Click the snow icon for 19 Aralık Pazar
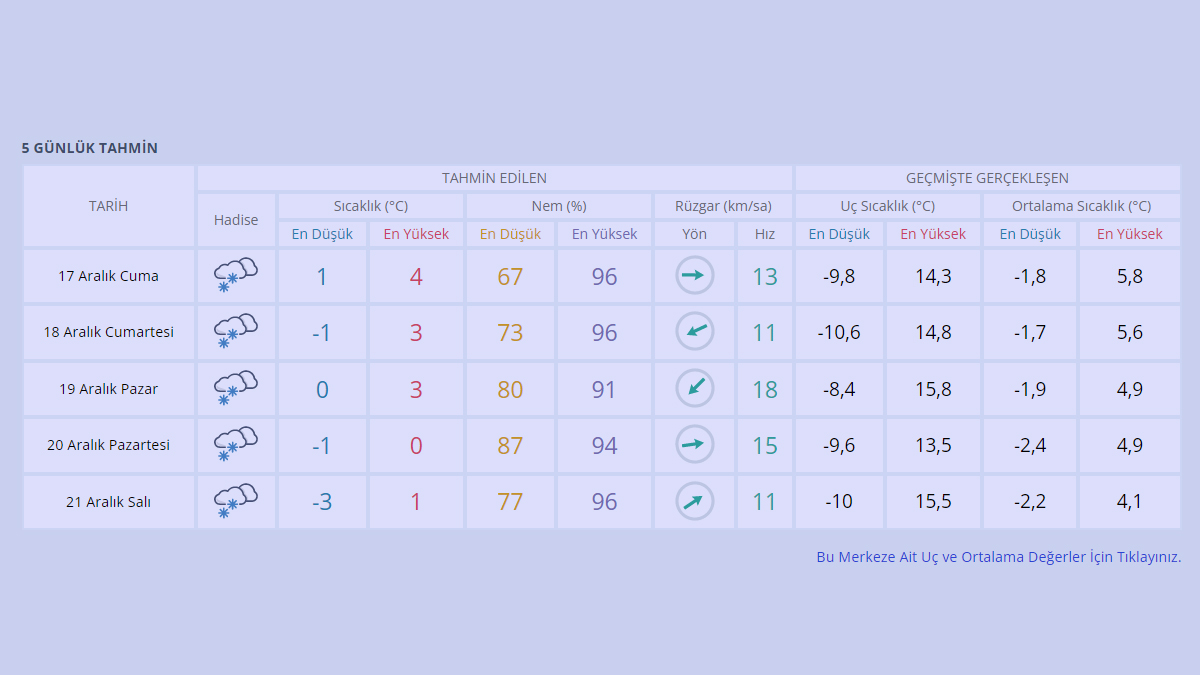The image size is (1200, 675). 236,389
